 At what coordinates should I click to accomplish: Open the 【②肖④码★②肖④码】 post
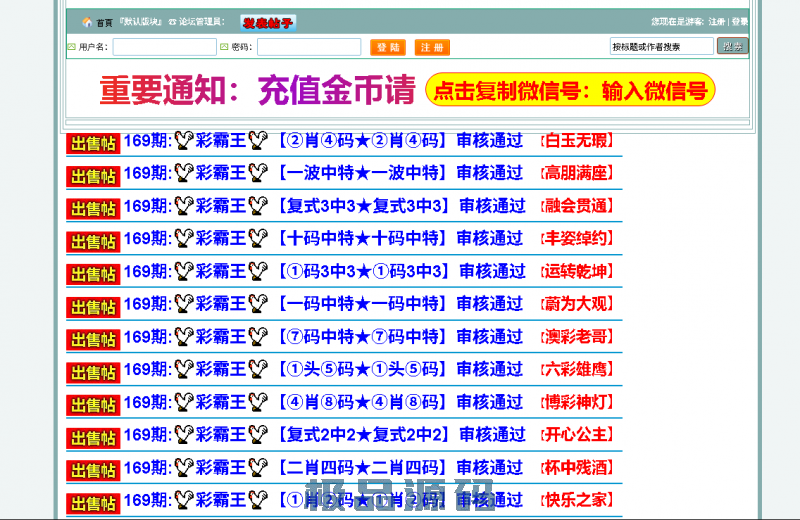[362, 141]
